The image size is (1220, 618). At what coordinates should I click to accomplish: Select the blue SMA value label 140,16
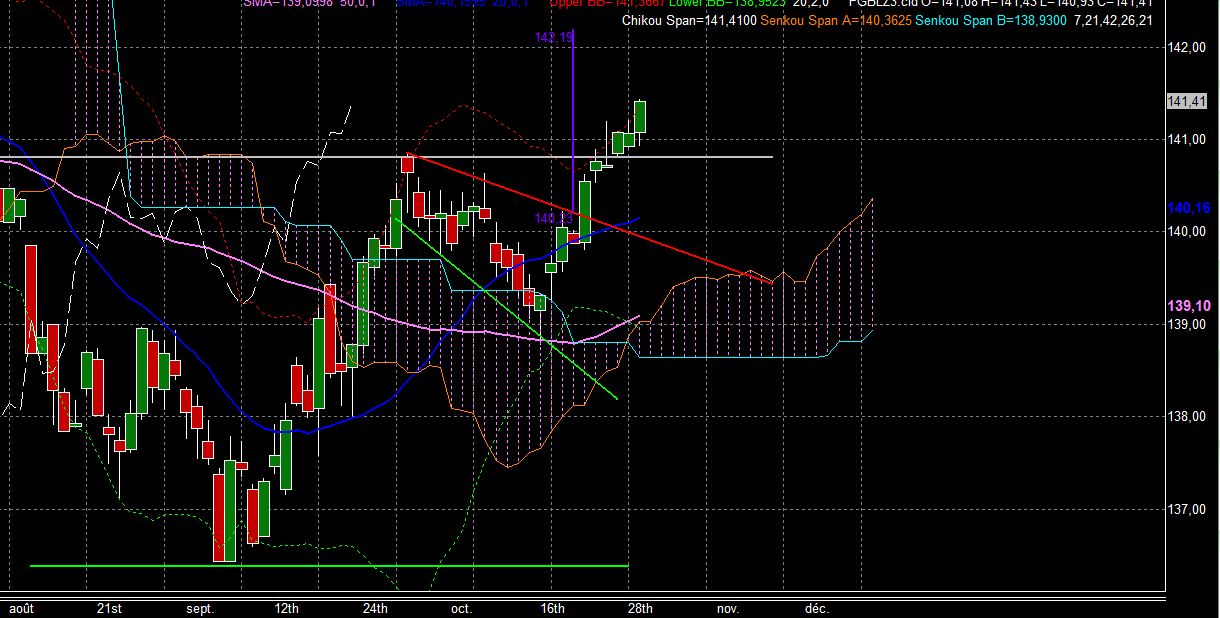coord(1189,208)
